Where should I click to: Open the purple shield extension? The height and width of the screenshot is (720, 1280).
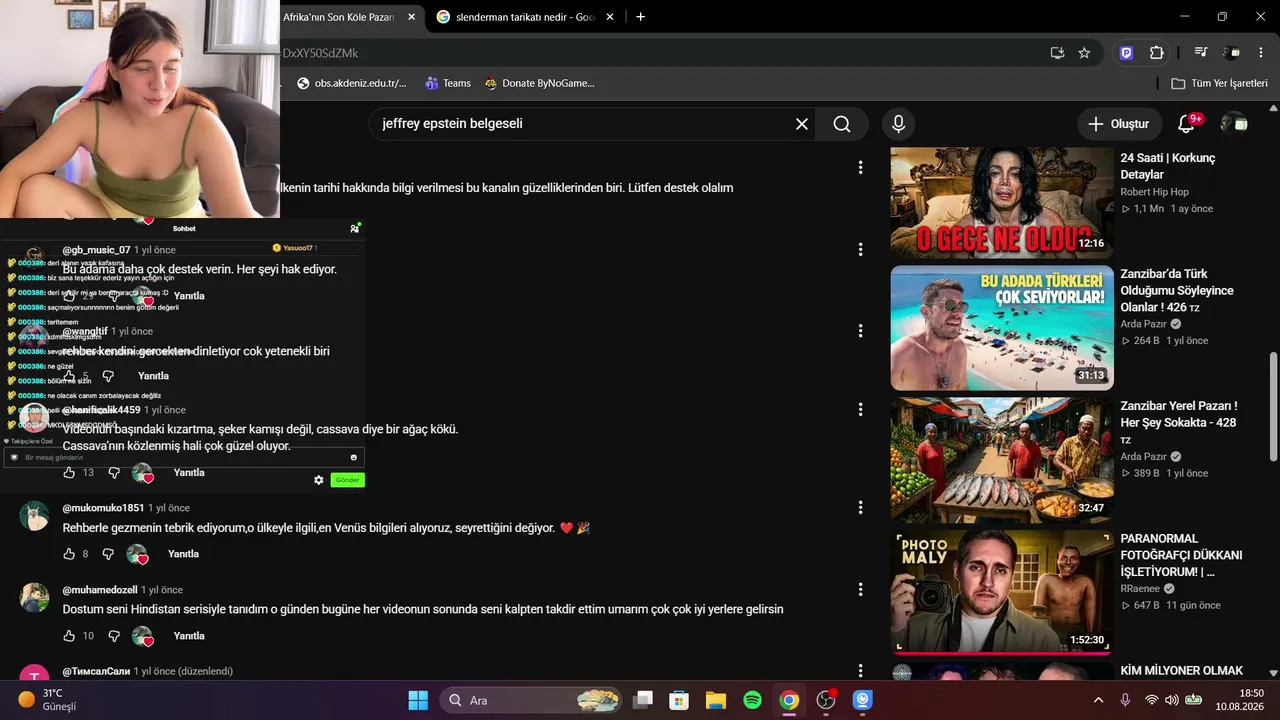[x=1126, y=53]
